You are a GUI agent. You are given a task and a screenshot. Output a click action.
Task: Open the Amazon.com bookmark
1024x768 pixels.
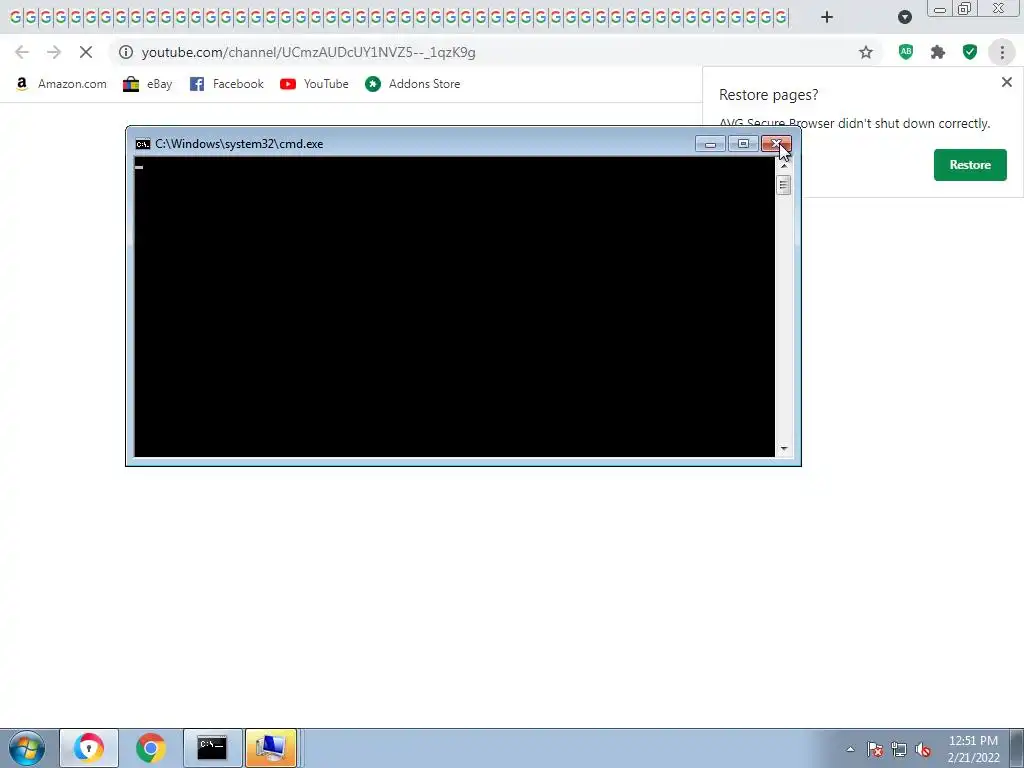click(61, 84)
